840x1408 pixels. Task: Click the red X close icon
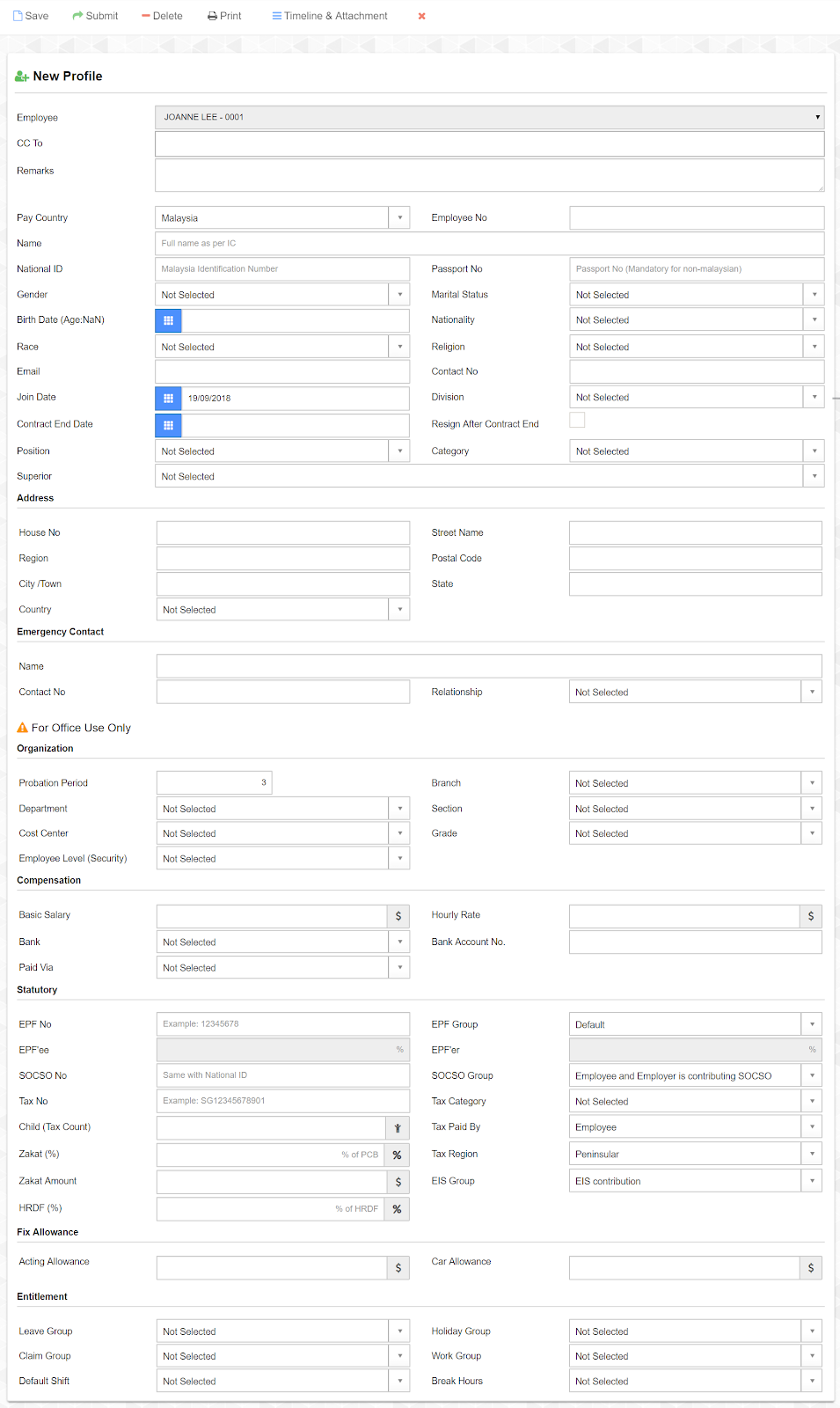coord(421,16)
